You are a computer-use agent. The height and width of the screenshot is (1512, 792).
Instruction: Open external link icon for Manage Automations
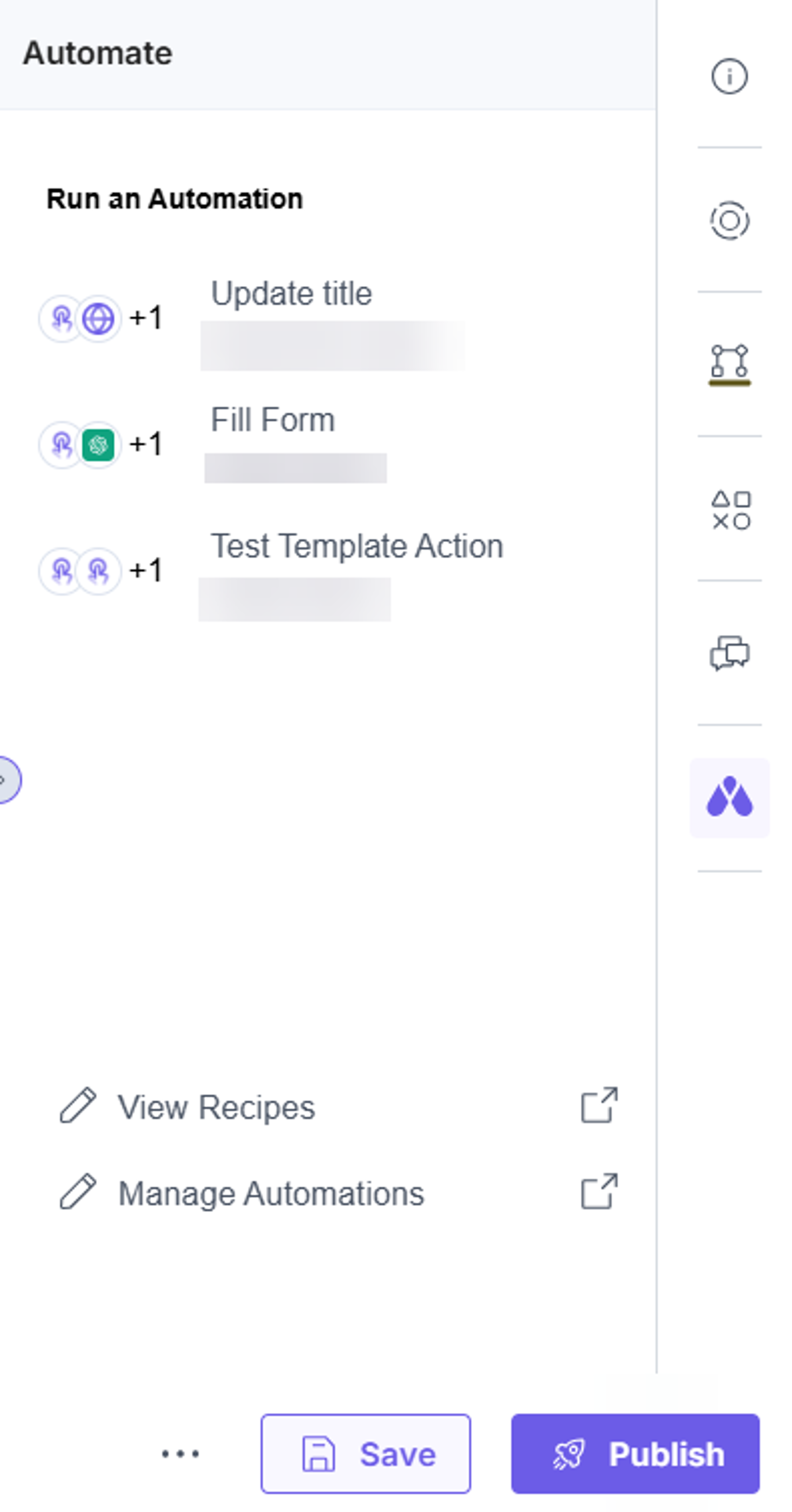tap(599, 1191)
